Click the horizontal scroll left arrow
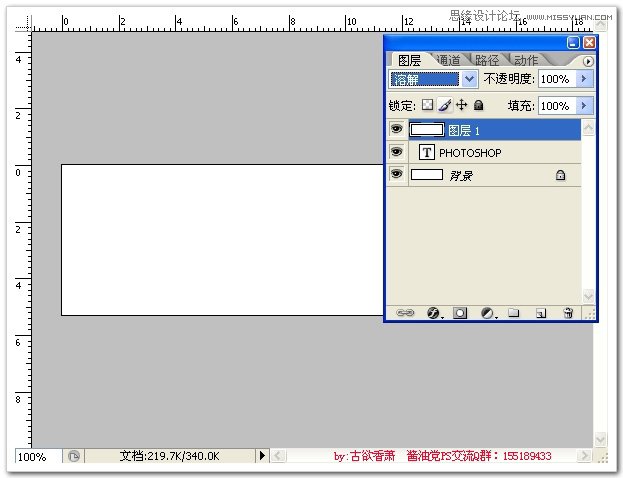Viewport: 623px width, 478px height. coord(278,455)
